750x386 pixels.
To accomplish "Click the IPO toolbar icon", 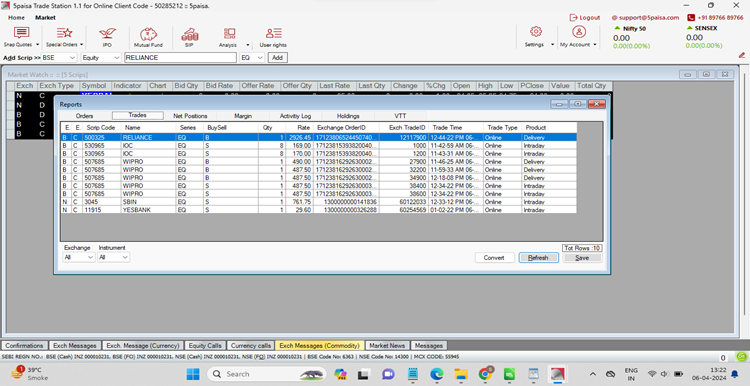I will point(107,34).
